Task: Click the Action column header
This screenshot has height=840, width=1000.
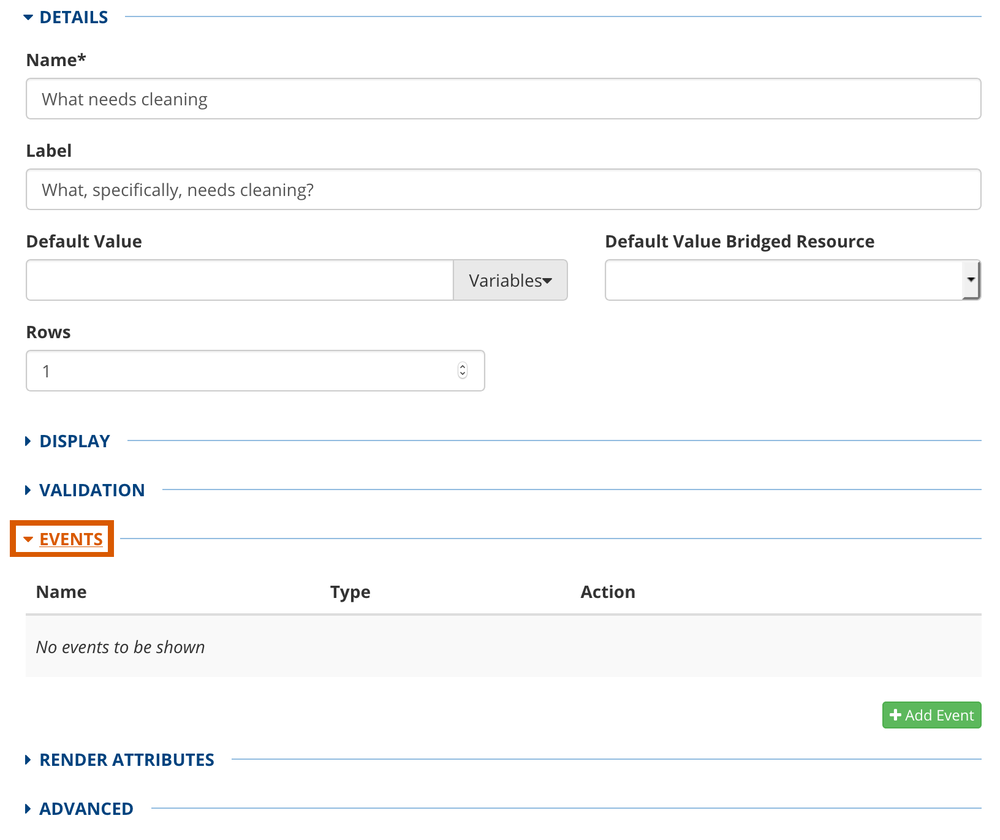Action: 607,592
